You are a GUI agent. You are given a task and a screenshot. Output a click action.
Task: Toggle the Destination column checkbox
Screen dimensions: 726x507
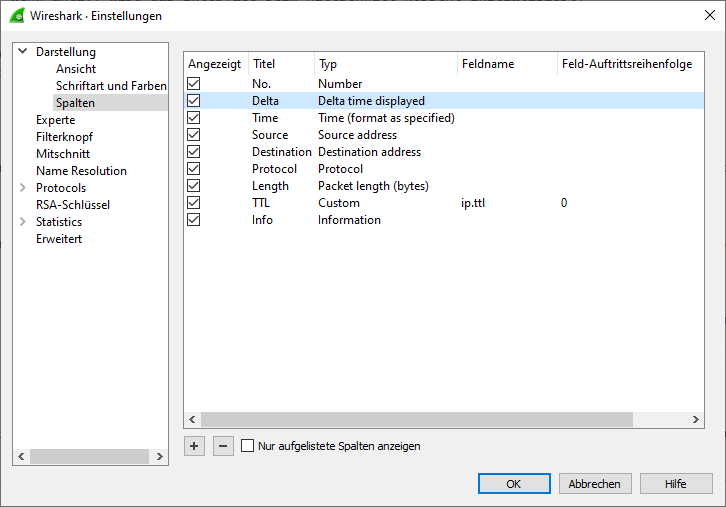pos(194,151)
